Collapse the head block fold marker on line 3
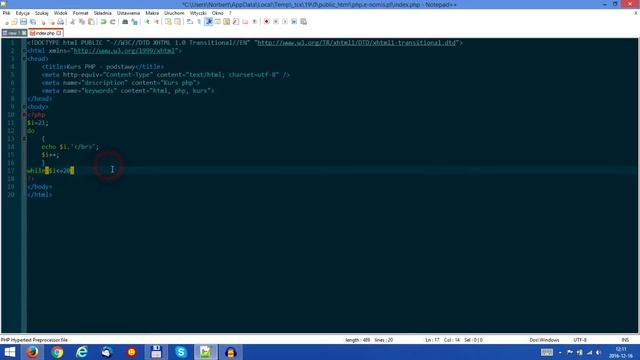Screen dimensions: 640x360 24,59
